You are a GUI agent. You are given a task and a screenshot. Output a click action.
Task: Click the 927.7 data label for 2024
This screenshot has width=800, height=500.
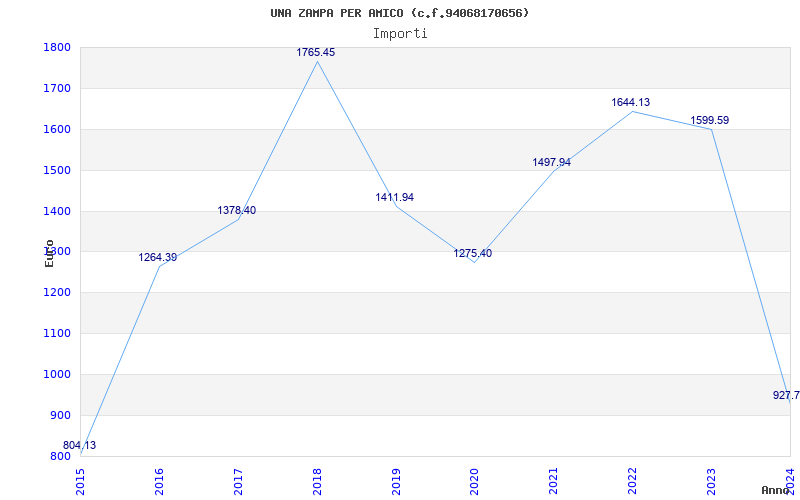786,395
